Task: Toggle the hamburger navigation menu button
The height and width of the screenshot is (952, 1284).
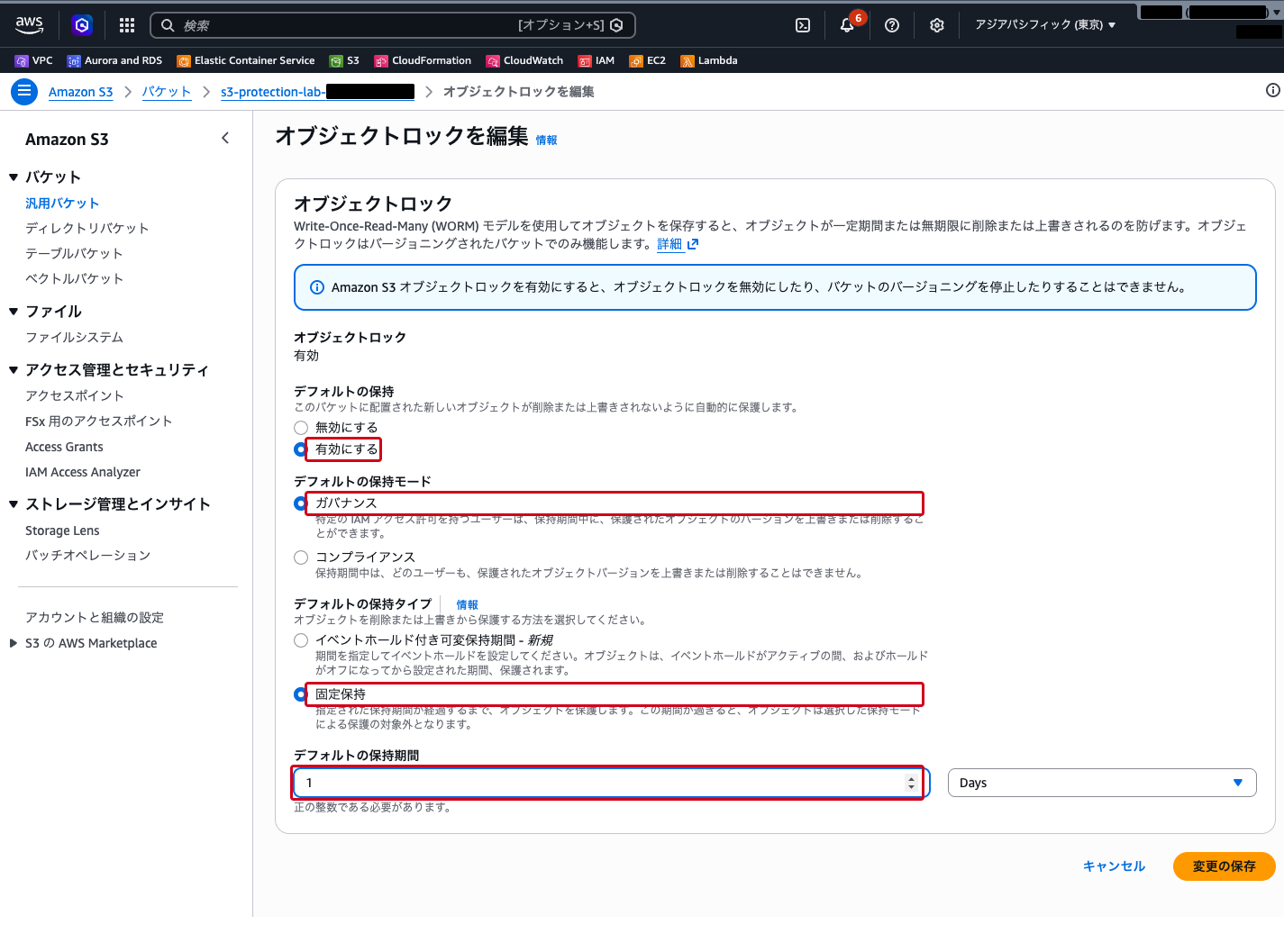Action: pos(24,91)
